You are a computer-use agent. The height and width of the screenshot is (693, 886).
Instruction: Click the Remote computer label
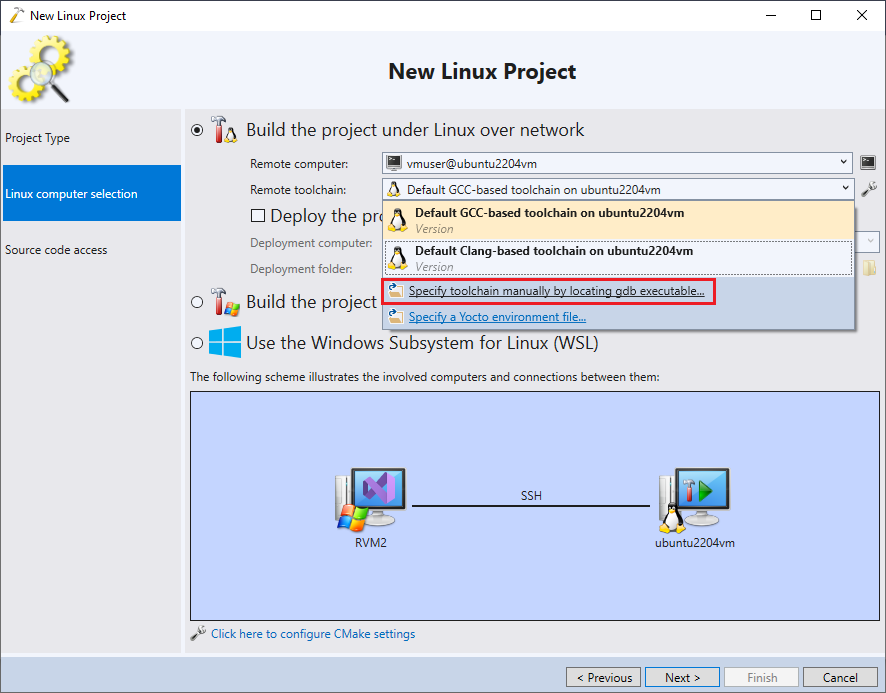299,164
